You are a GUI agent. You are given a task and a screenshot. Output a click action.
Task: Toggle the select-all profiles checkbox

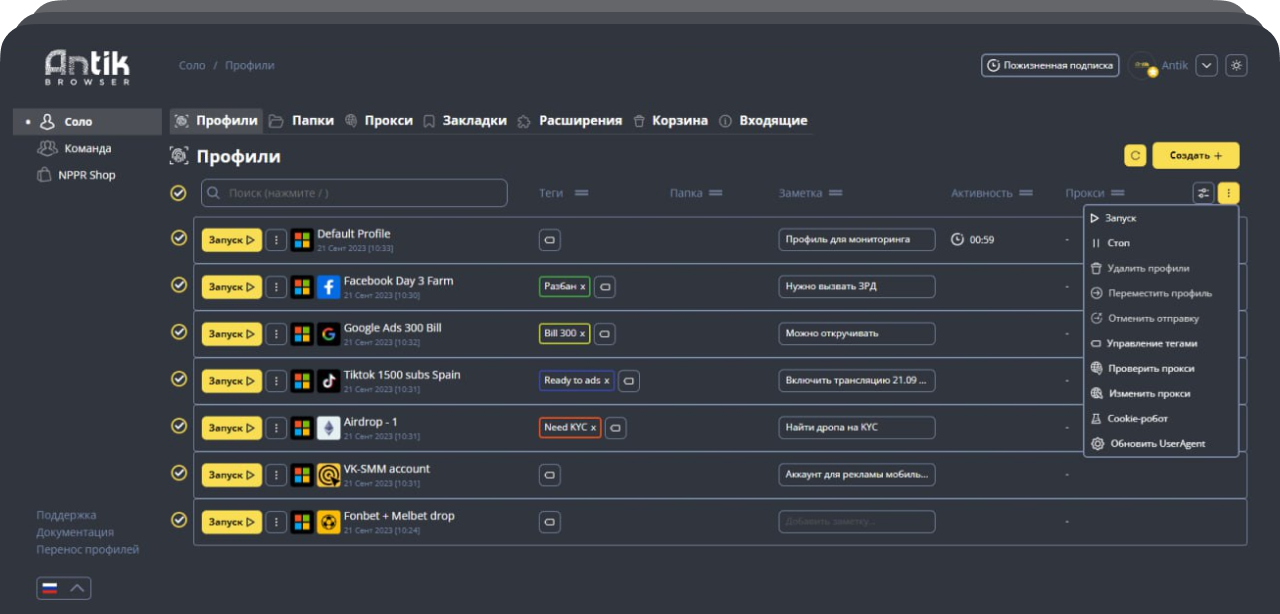point(179,193)
